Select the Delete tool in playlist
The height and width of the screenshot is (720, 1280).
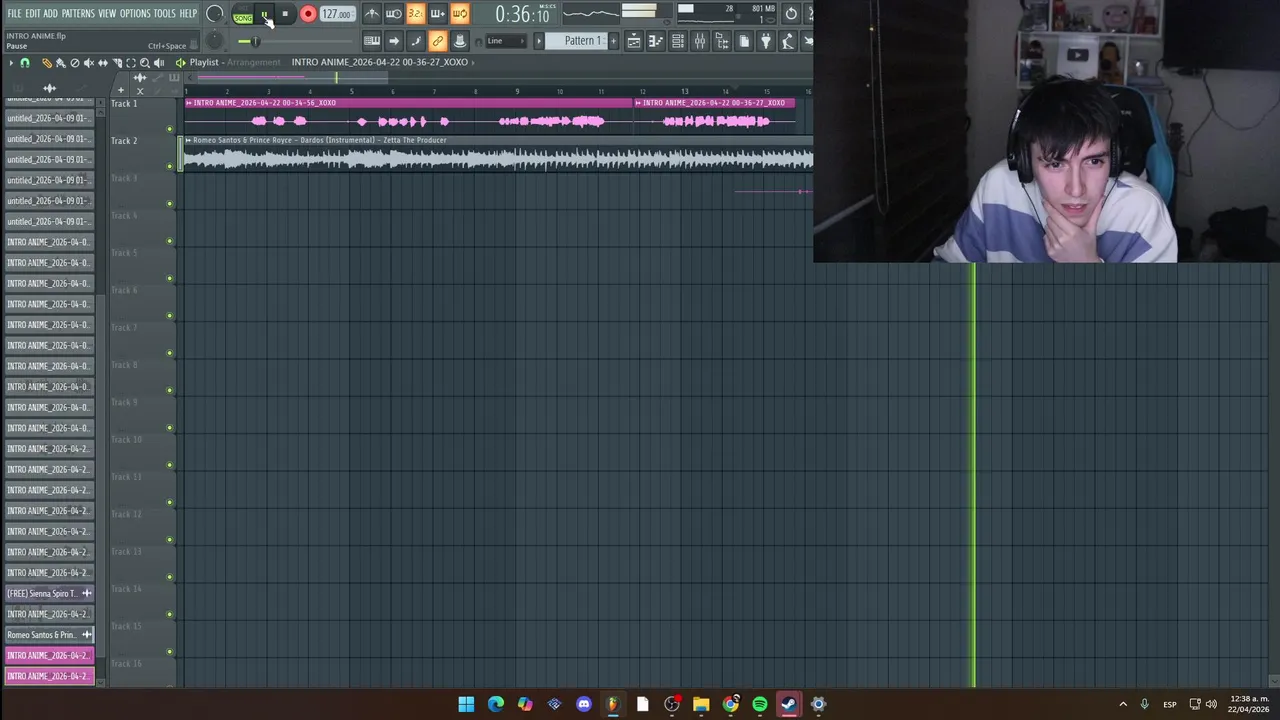75,63
